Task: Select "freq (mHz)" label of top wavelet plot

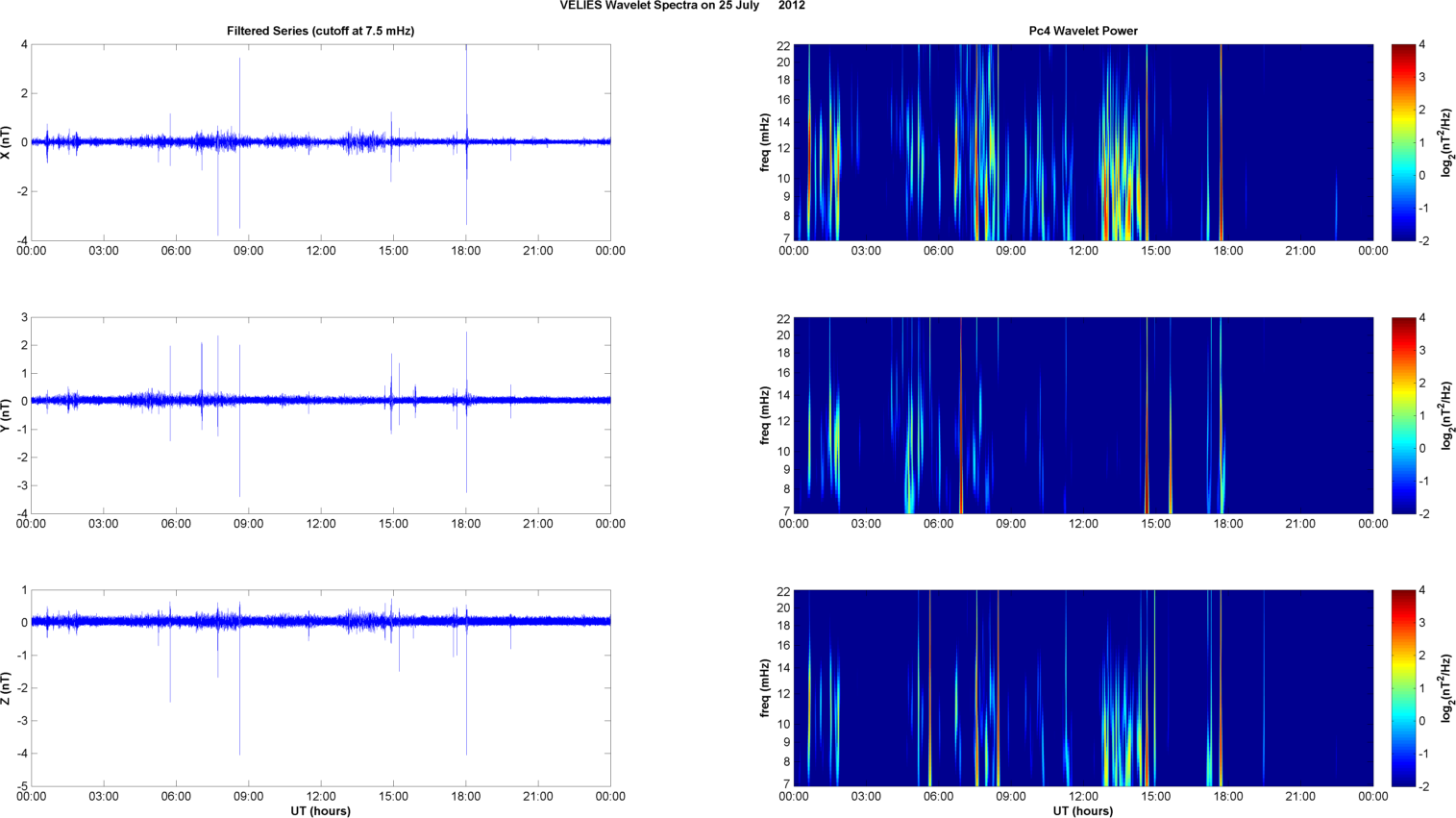Action: coord(765,142)
